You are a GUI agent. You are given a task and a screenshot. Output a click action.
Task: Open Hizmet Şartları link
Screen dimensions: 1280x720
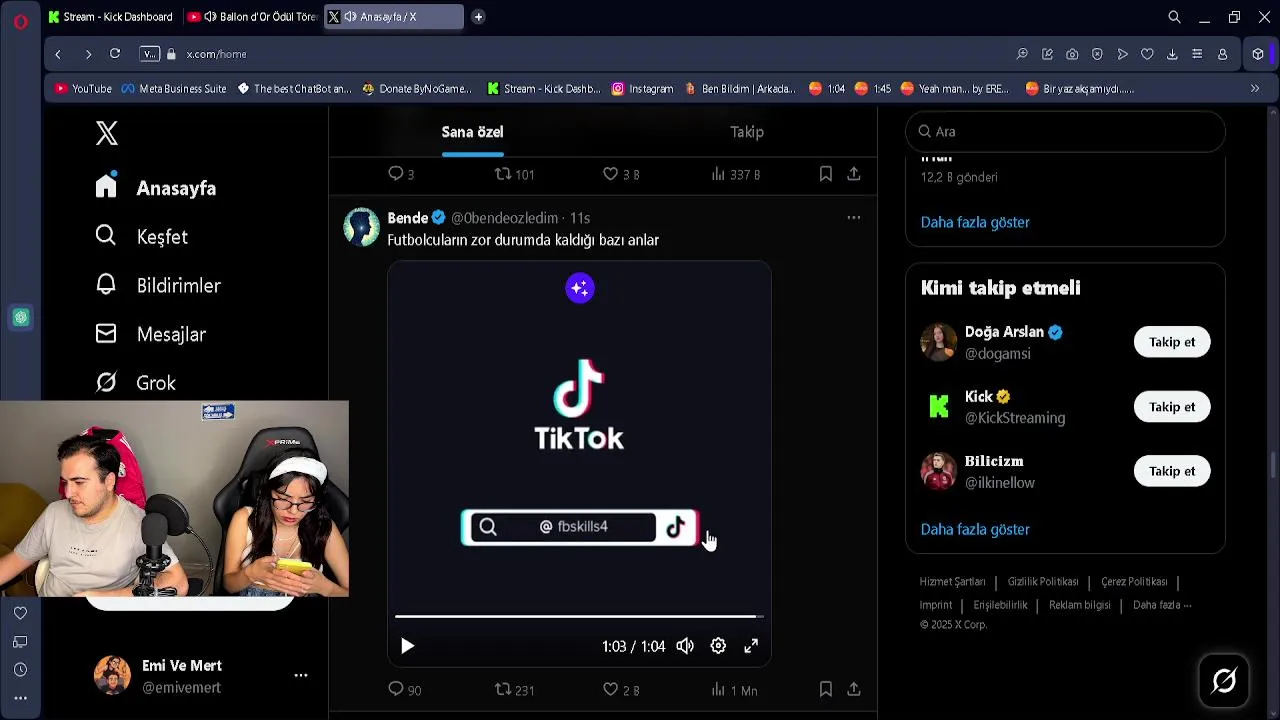pos(952,582)
